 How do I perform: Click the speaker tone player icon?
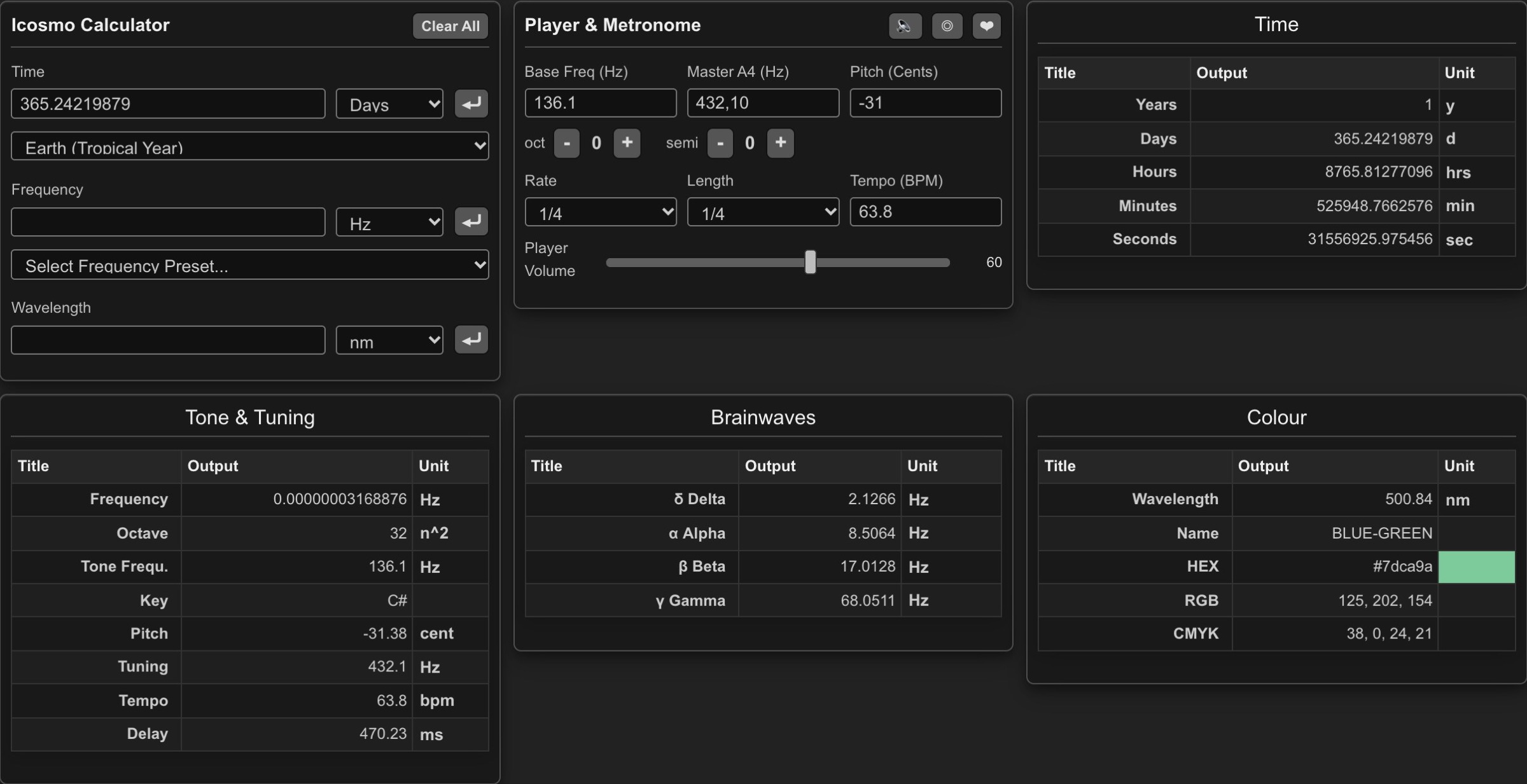(x=905, y=26)
